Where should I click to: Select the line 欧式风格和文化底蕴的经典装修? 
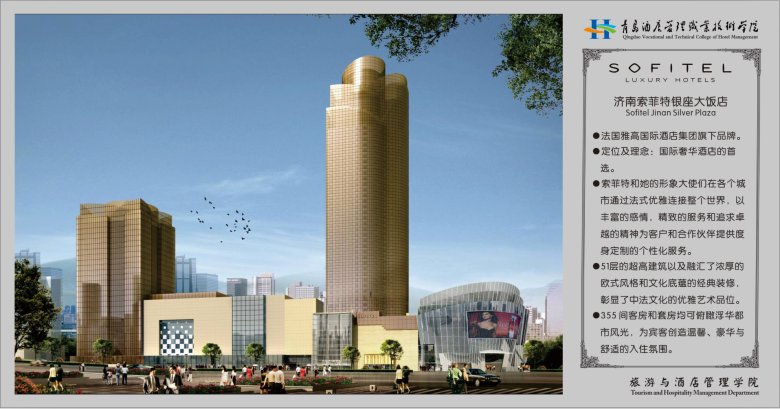click(x=672, y=283)
